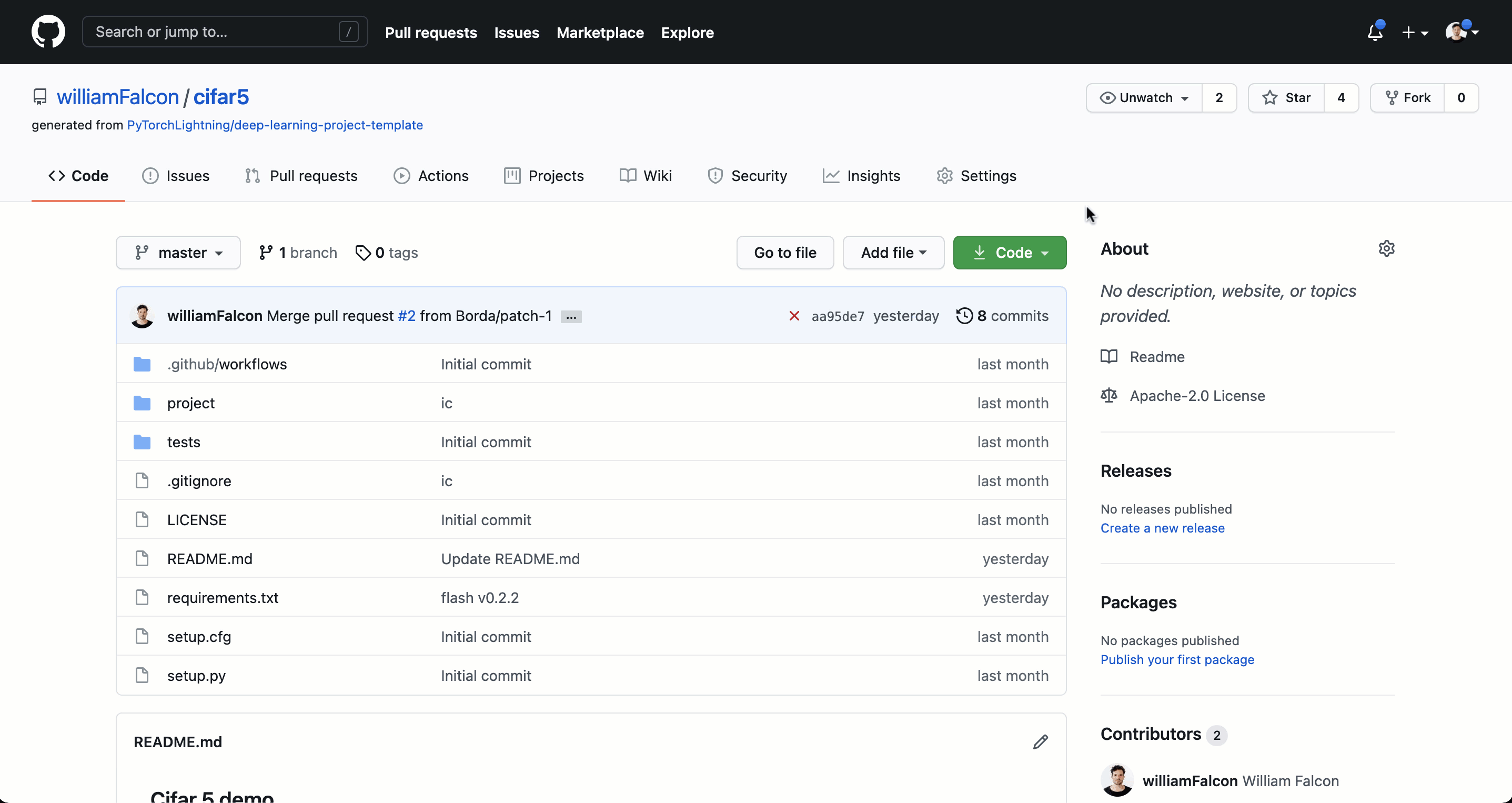Star the repository
Image resolution: width=1512 pixels, height=803 pixels.
[x=1286, y=97]
